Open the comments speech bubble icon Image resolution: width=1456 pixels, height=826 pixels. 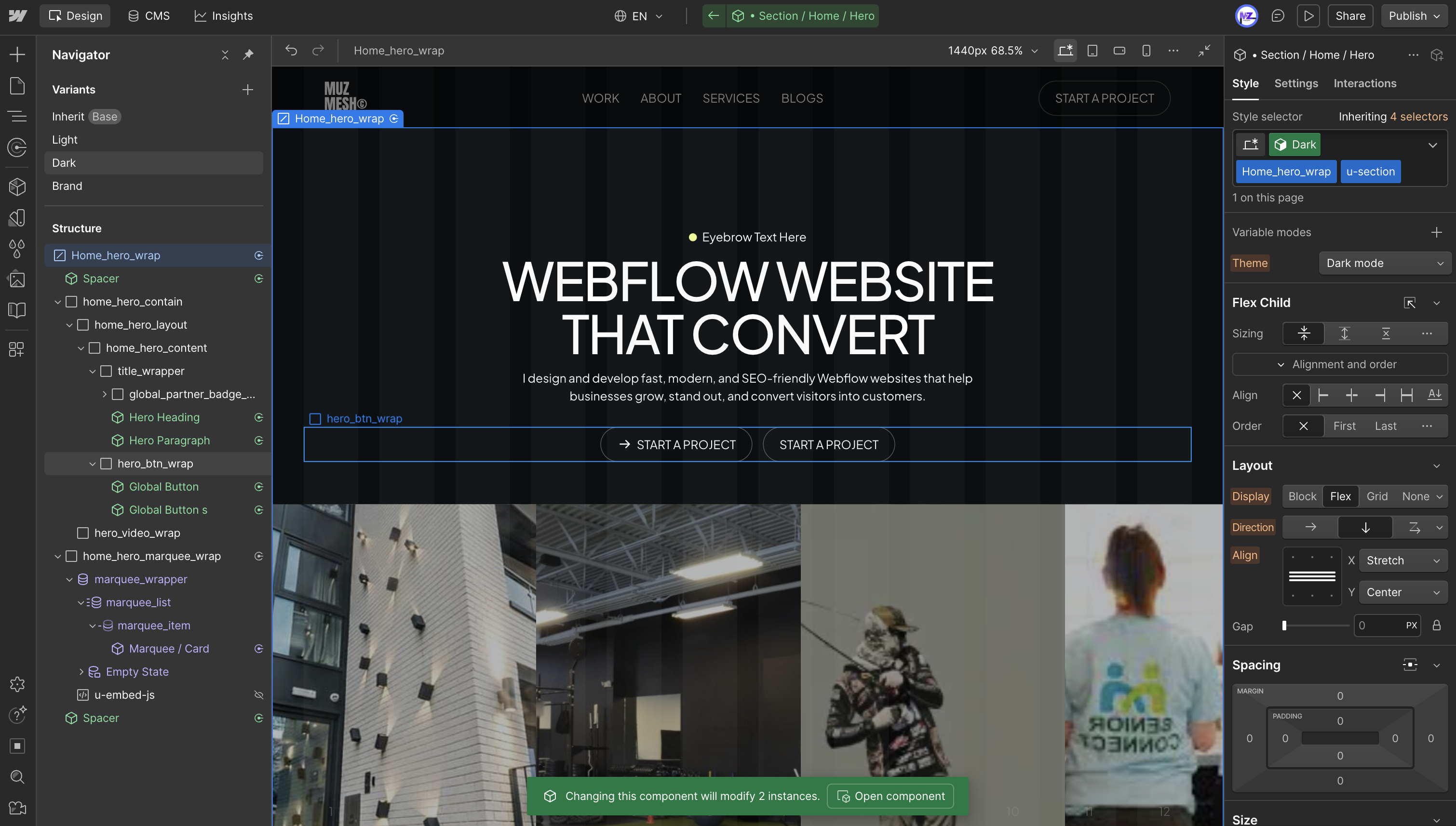tap(1277, 16)
